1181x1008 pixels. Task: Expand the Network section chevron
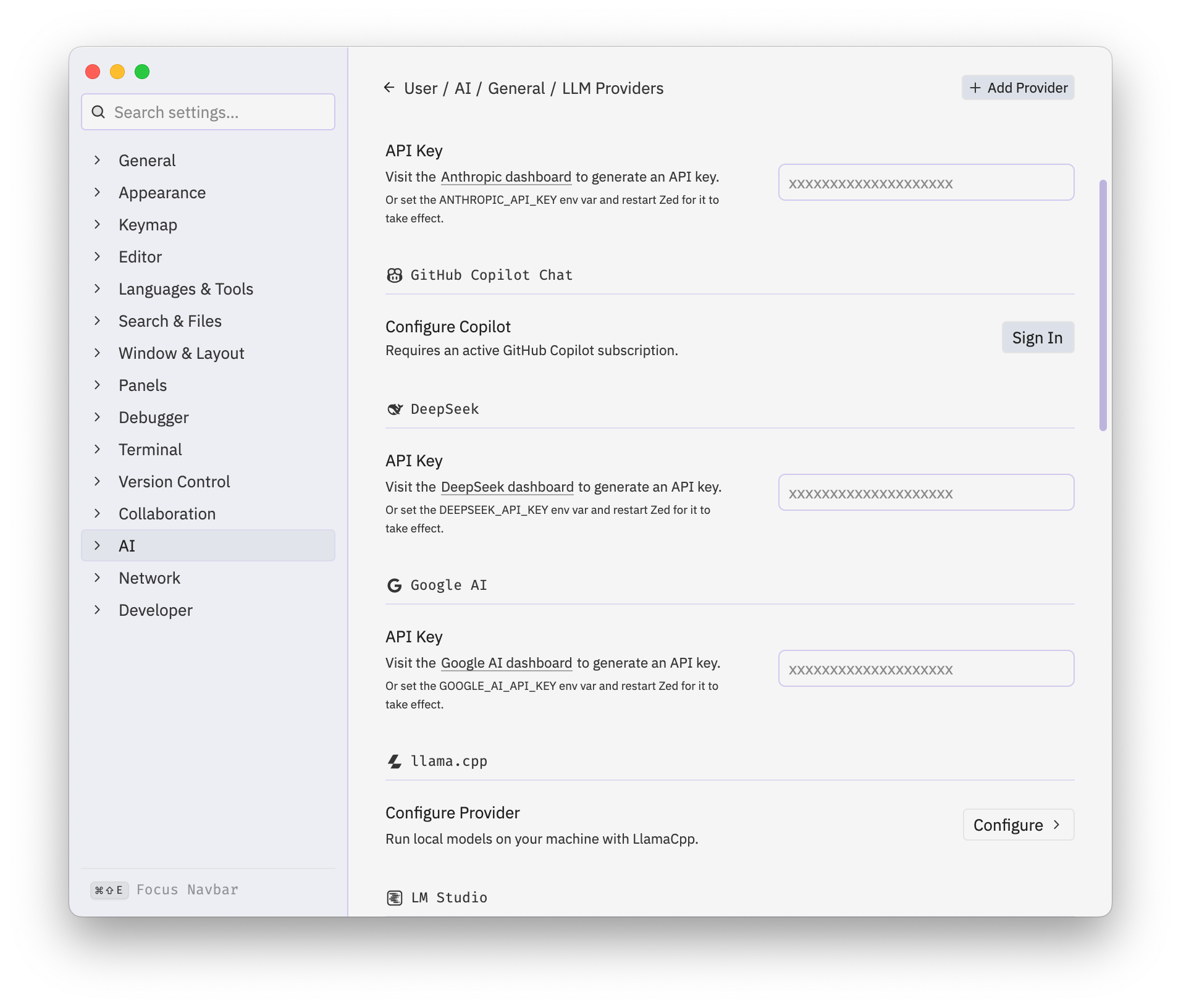coord(97,577)
